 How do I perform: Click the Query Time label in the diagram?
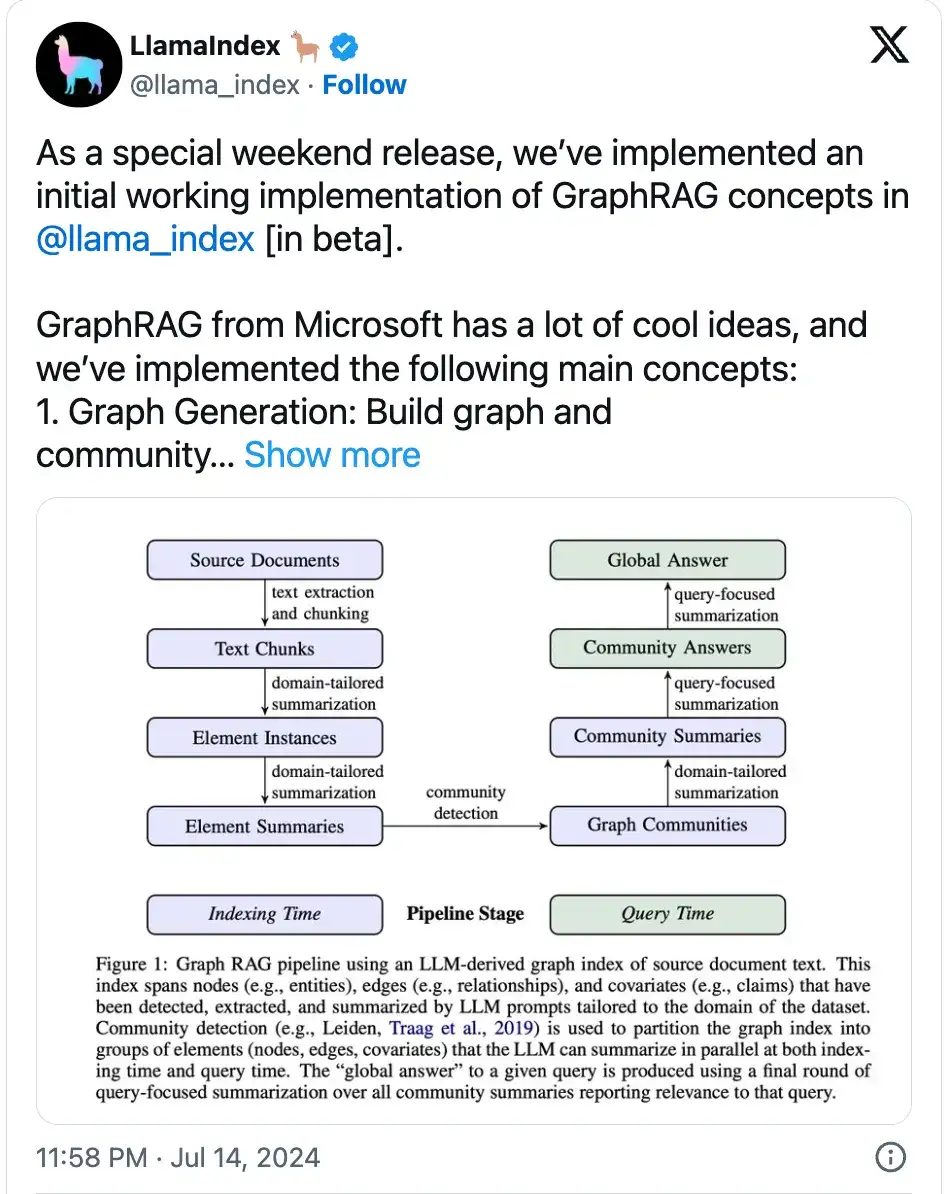(667, 914)
